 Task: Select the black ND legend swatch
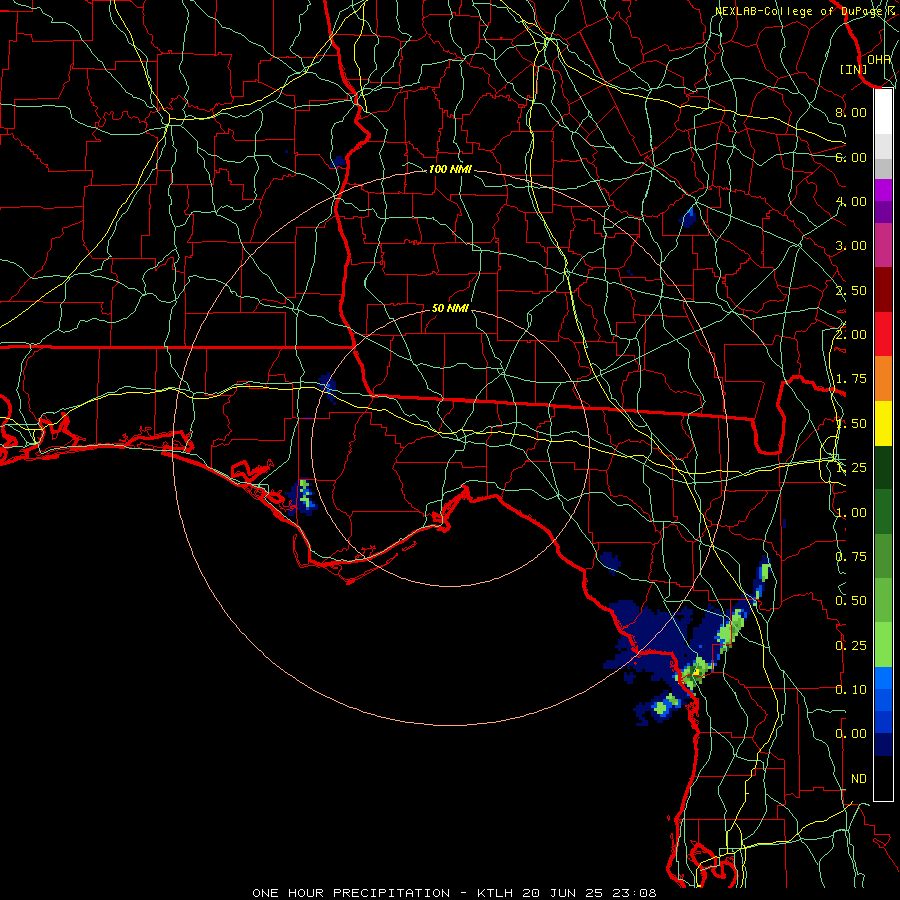tap(883, 778)
